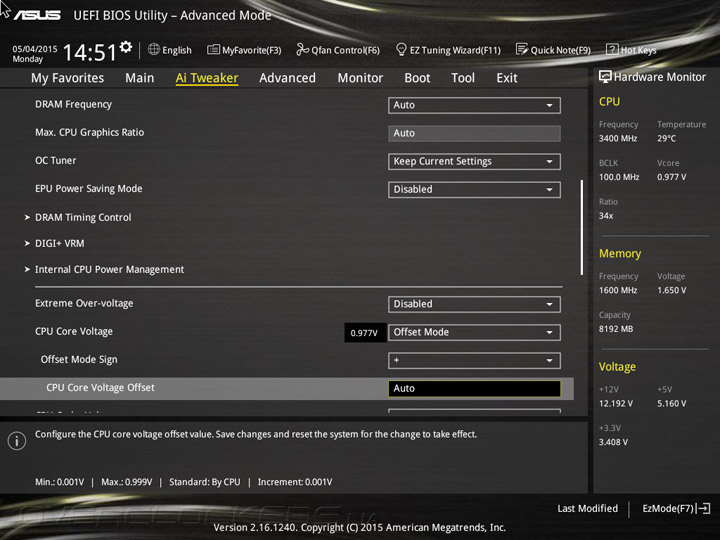The height and width of the screenshot is (540, 720).
Task: Click the EzMode exit arrow icon
Action: (x=703, y=508)
